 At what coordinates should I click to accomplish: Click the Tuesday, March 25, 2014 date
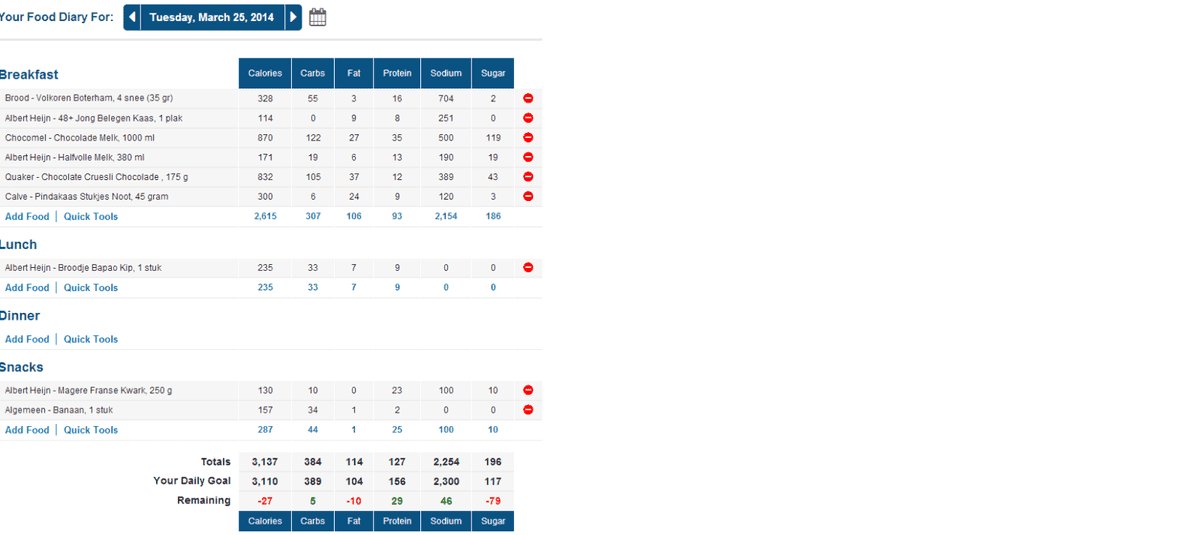[211, 17]
